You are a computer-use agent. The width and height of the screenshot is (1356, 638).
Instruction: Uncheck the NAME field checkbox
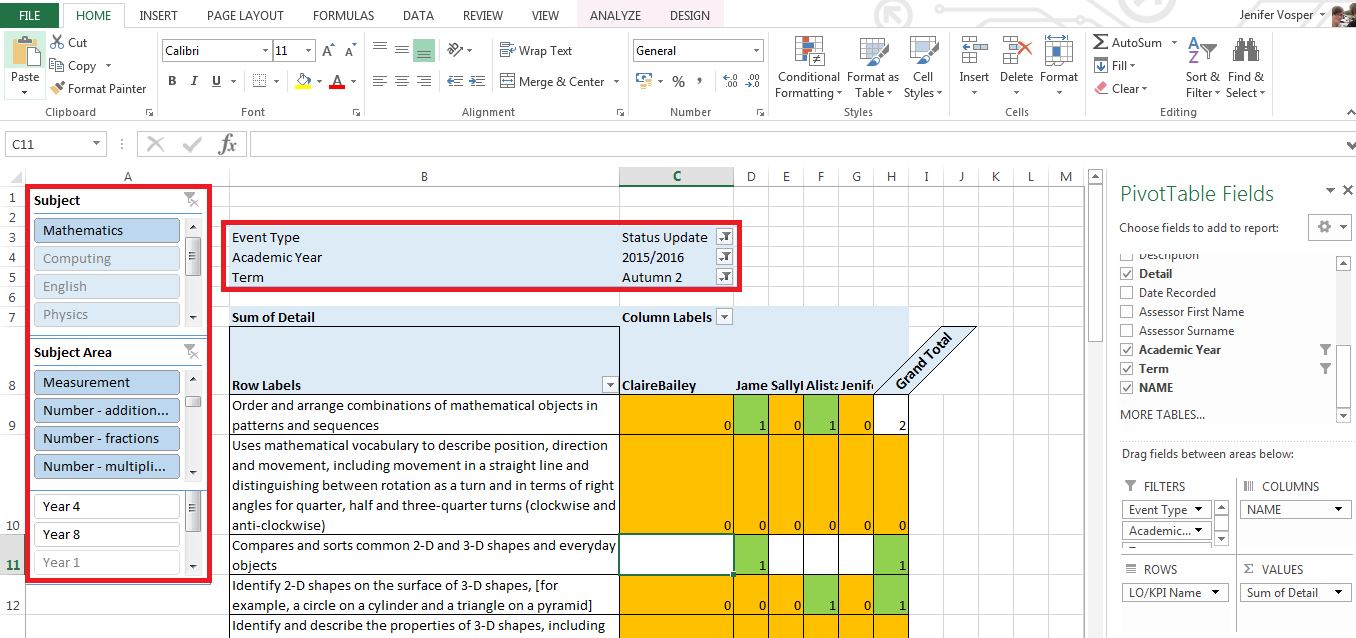[1128, 388]
